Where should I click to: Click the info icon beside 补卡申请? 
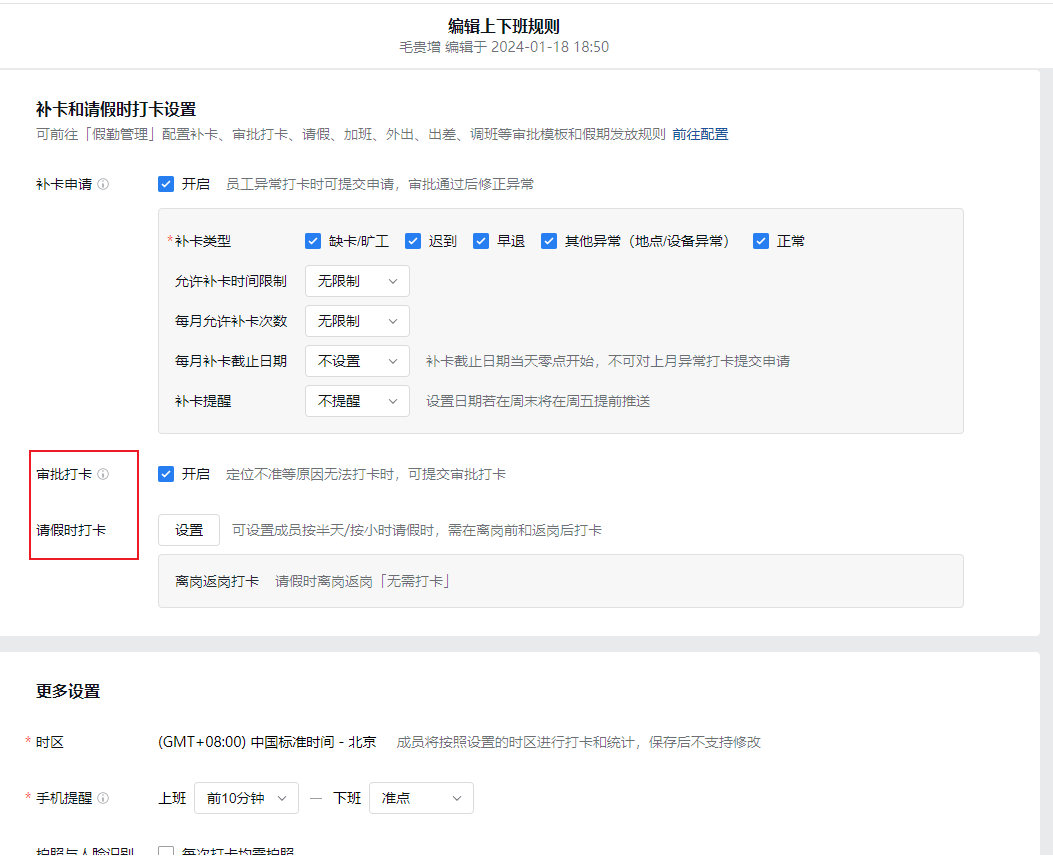coord(103,185)
